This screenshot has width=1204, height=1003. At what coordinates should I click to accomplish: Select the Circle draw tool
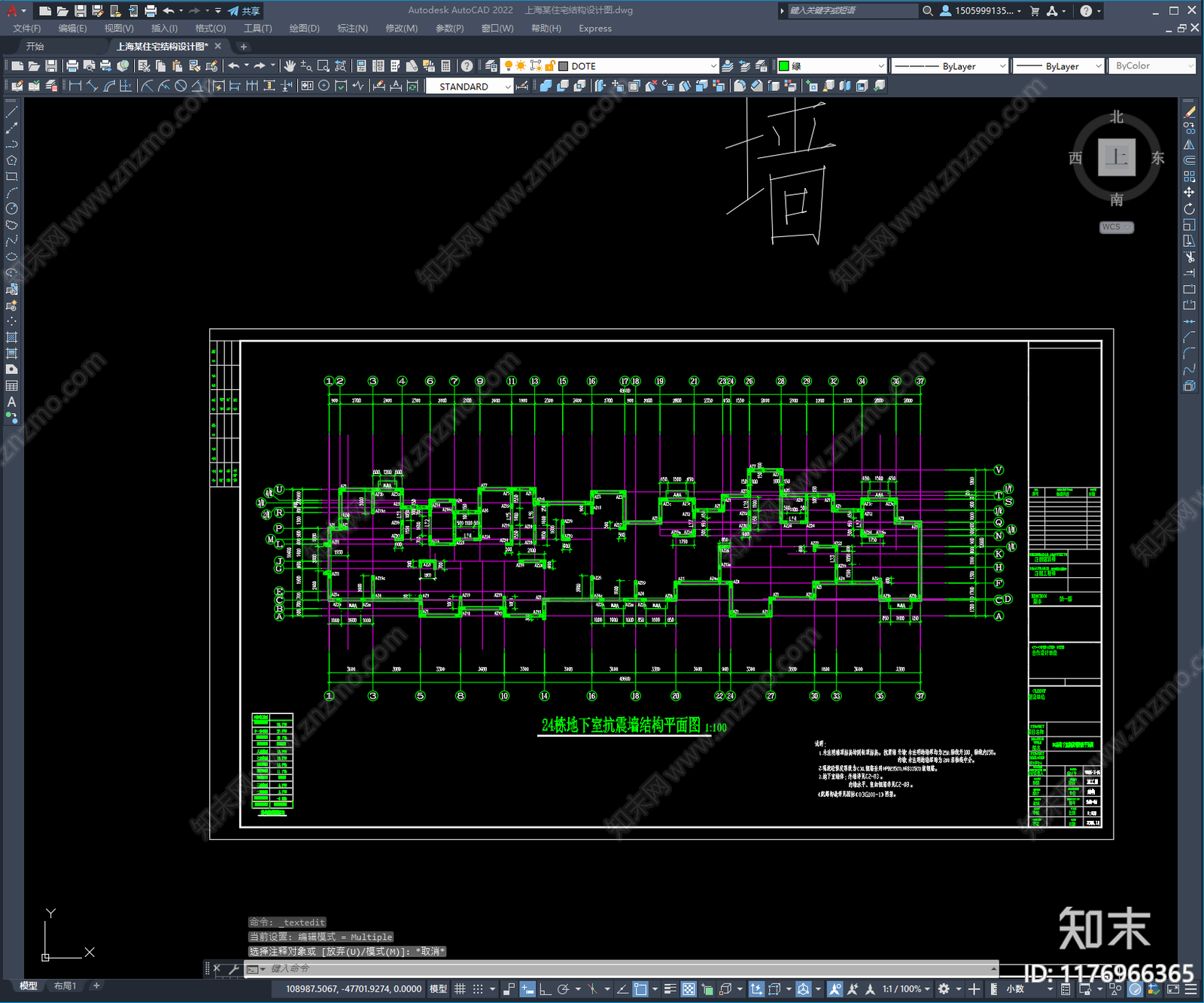click(x=11, y=208)
